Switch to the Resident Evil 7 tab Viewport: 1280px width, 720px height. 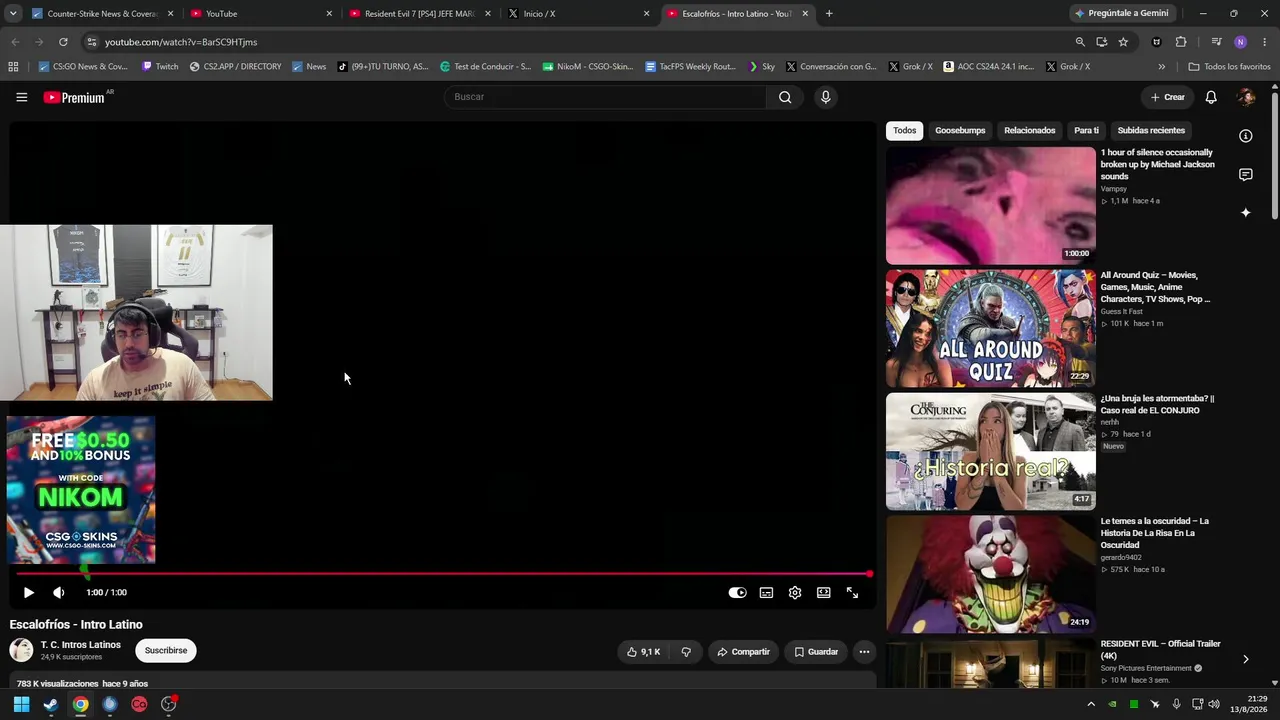420,14
